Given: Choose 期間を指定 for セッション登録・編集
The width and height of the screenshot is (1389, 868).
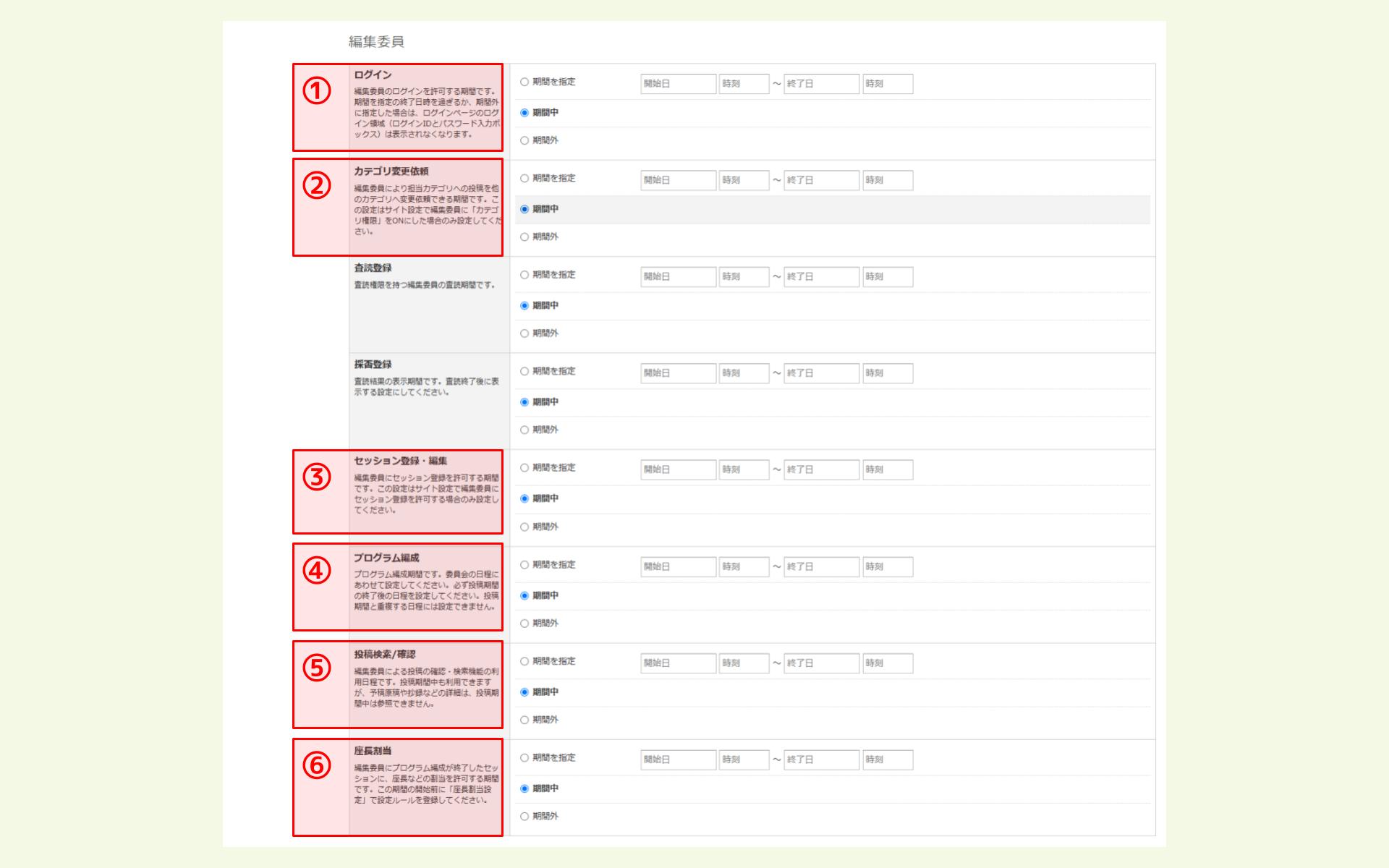Looking at the screenshot, I should pyautogui.click(x=524, y=469).
